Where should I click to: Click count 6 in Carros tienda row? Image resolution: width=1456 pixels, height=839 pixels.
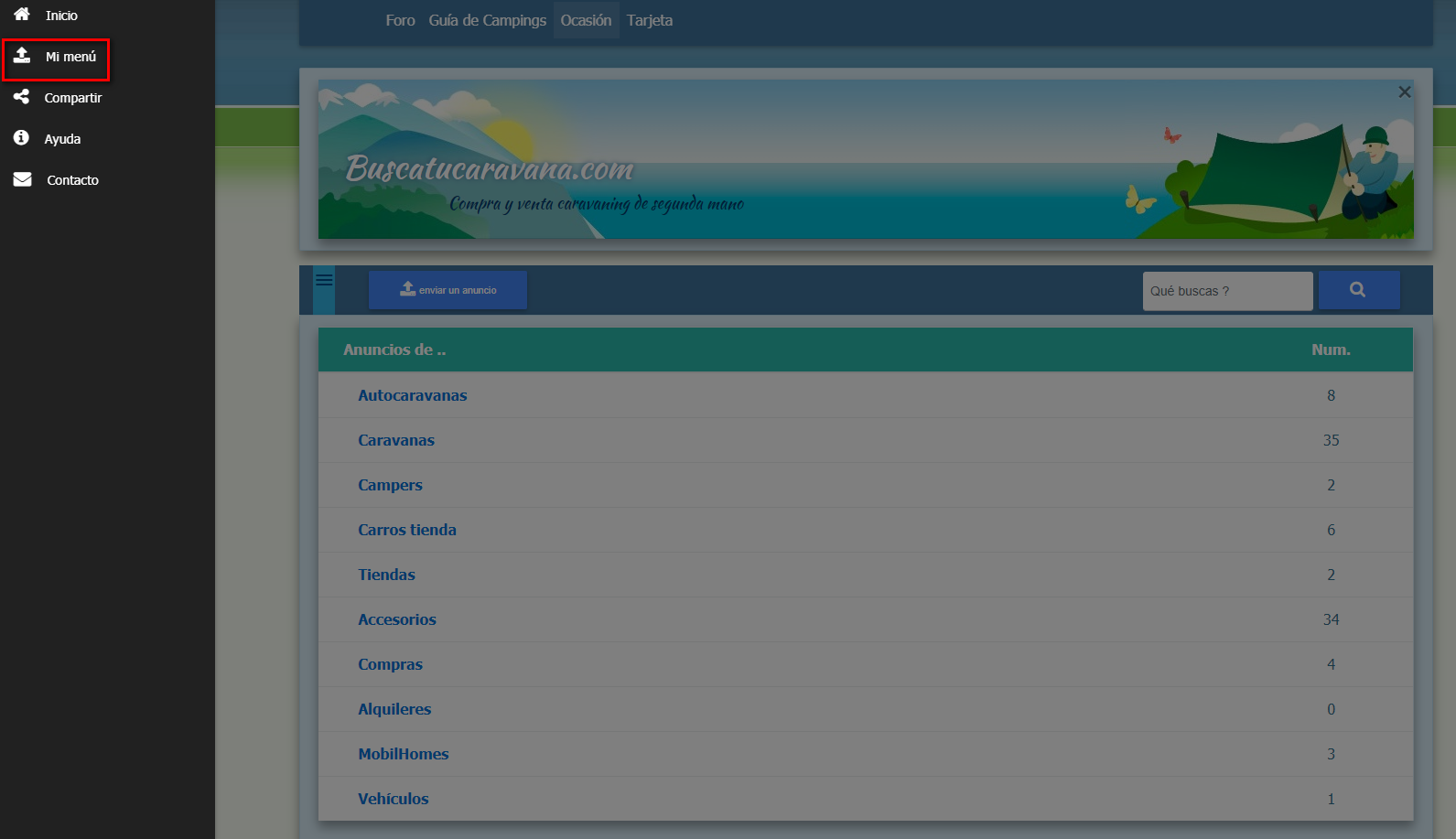click(1331, 530)
